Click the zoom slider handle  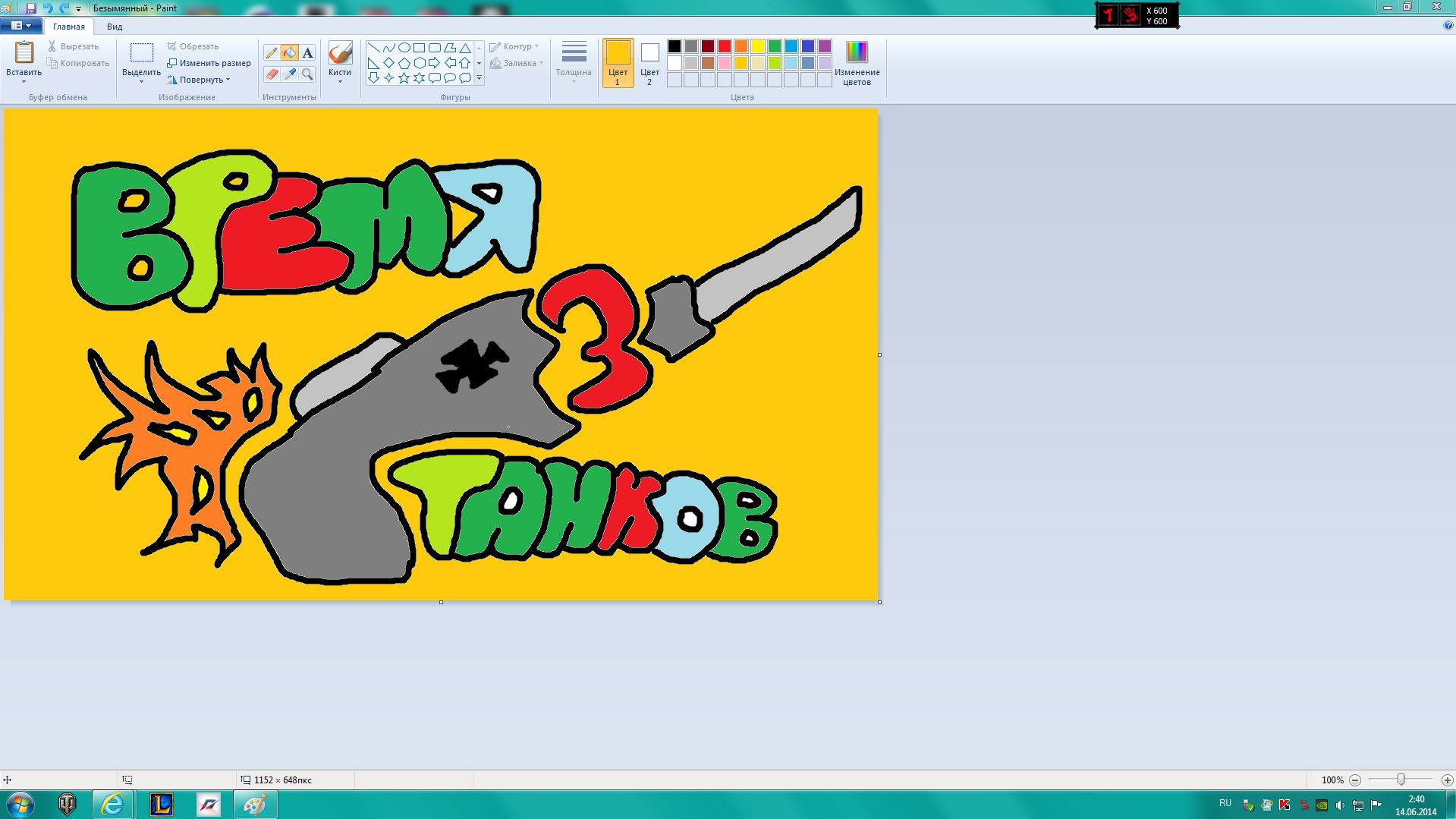[1401, 780]
